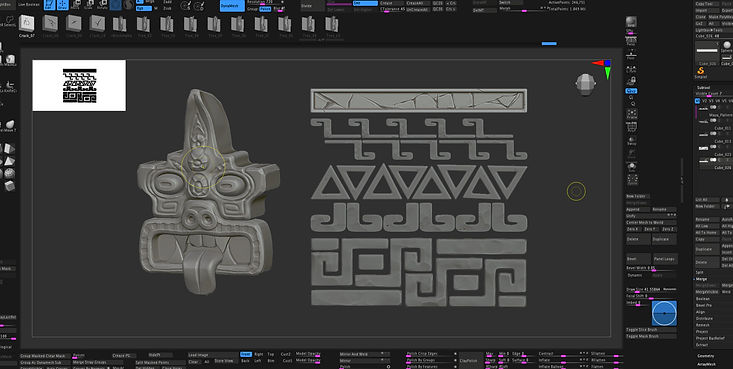Click the second round brush-with-pen icon

pos(199,6)
